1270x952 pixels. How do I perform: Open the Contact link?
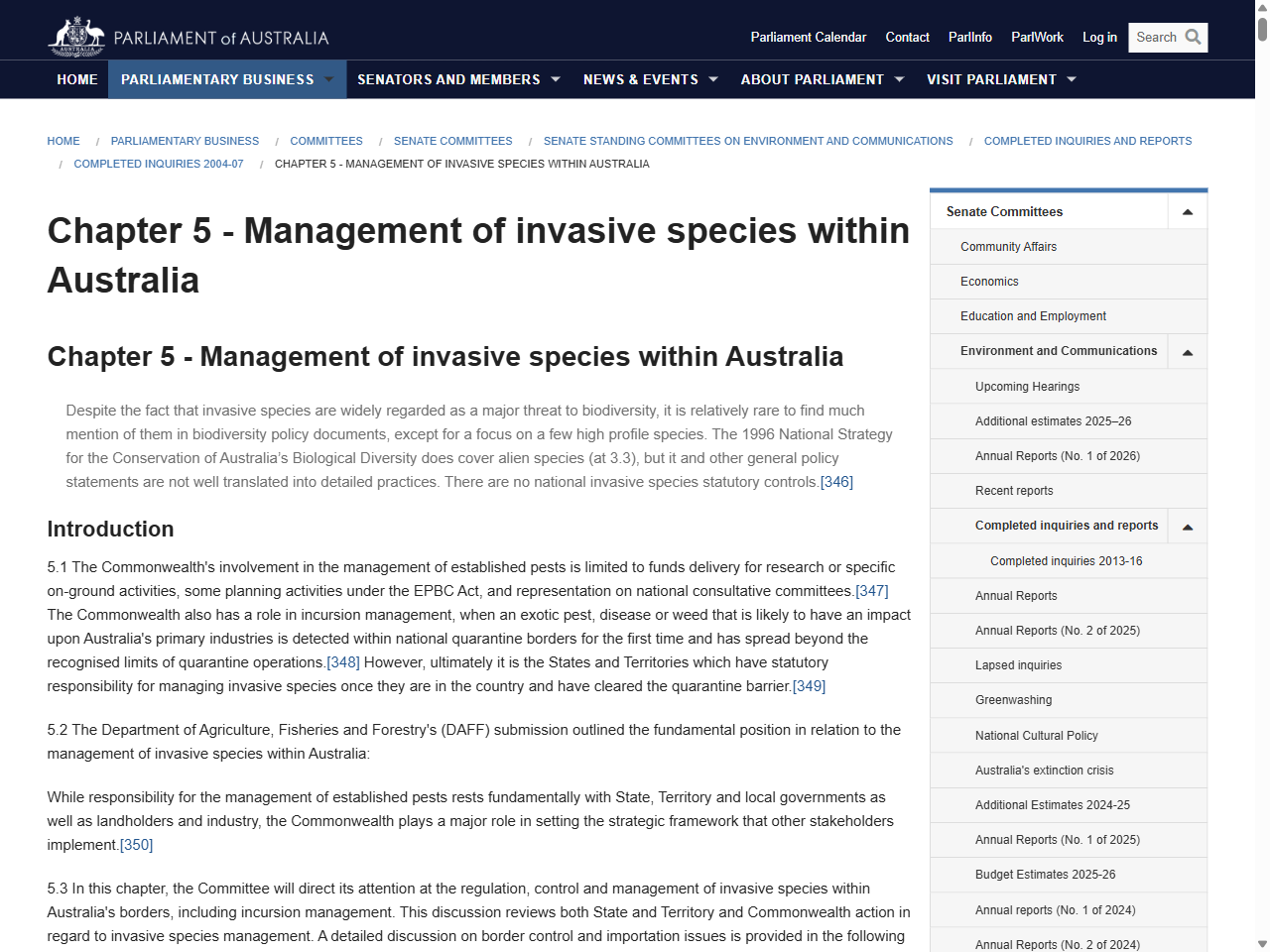click(x=908, y=38)
